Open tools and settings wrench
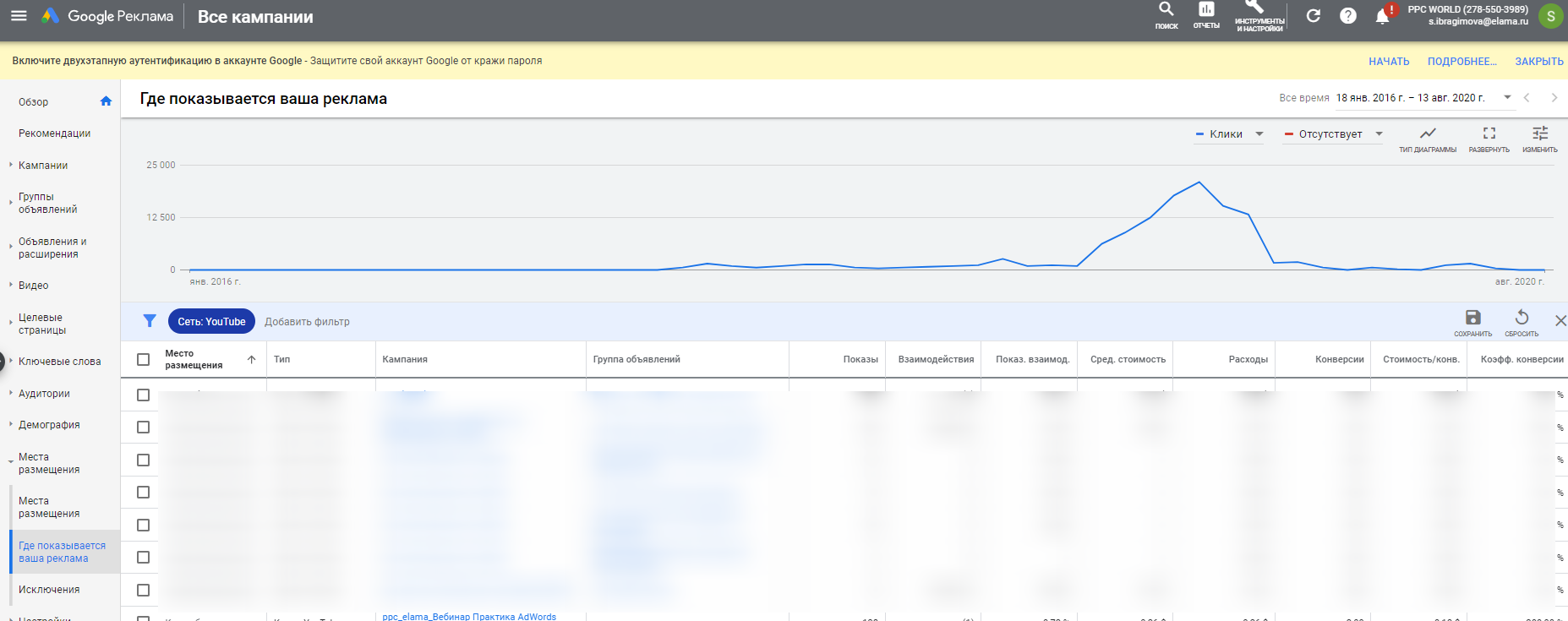1568x621 pixels. pyautogui.click(x=1259, y=8)
